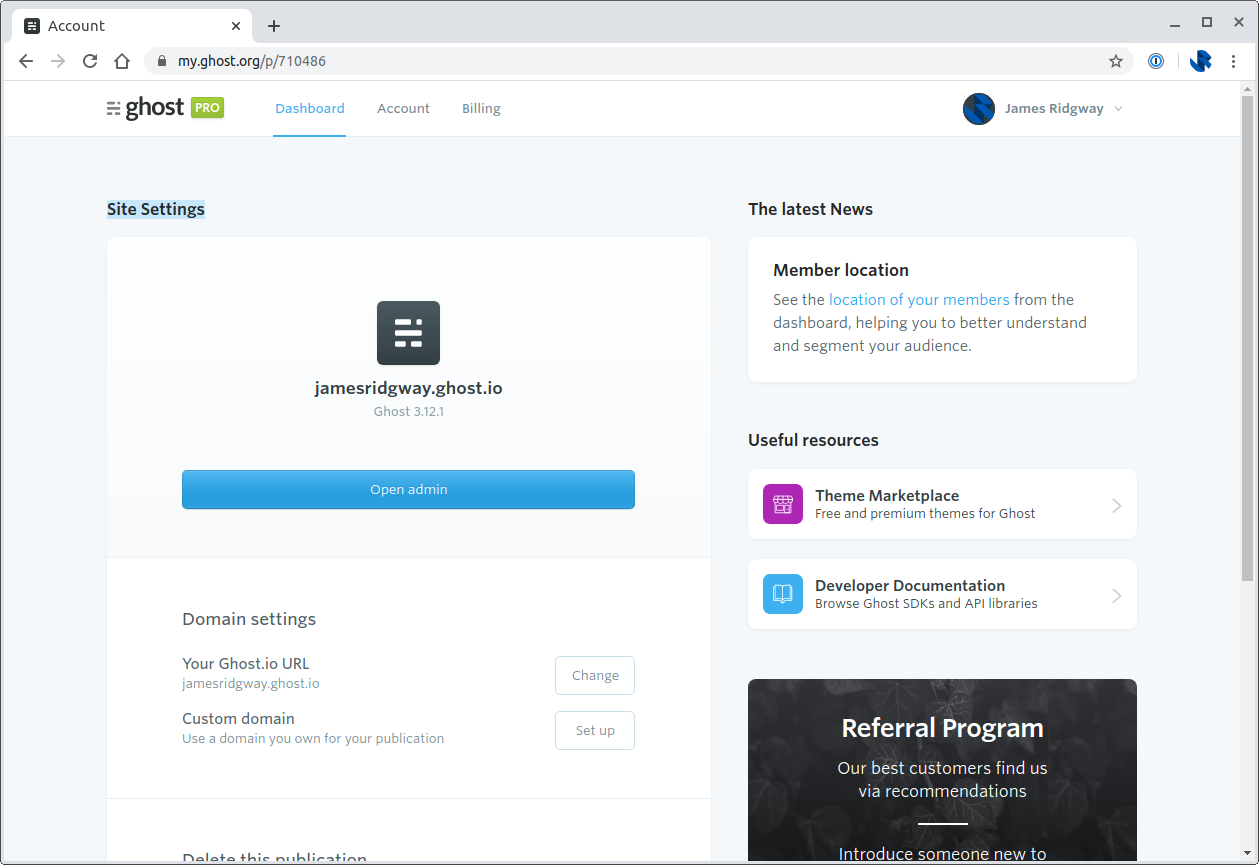The image size is (1259, 865).
Task: Close the Account browser tab
Action: point(236,26)
